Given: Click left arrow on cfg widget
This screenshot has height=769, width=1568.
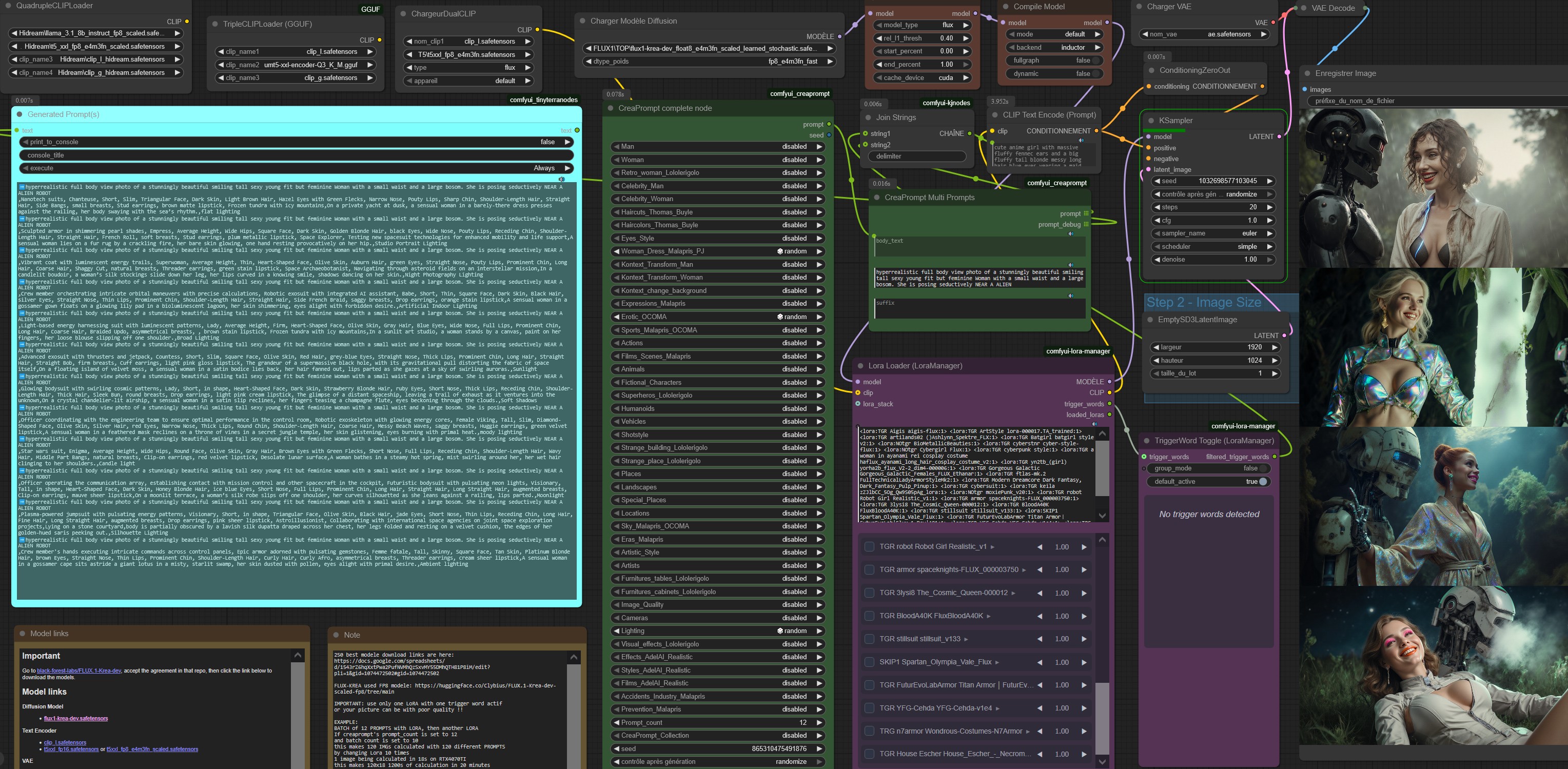Looking at the screenshot, I should [x=1157, y=220].
